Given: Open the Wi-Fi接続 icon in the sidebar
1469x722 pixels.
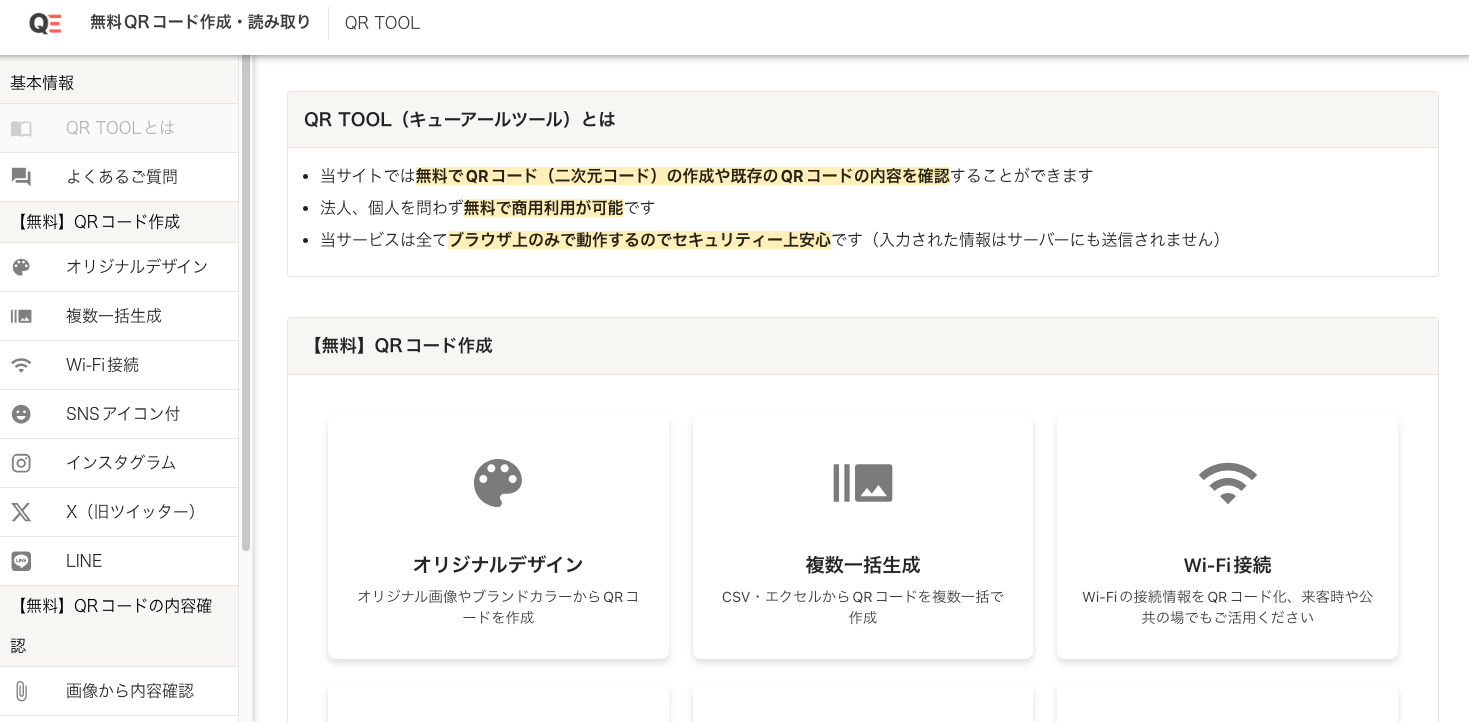Looking at the screenshot, I should tap(23, 365).
